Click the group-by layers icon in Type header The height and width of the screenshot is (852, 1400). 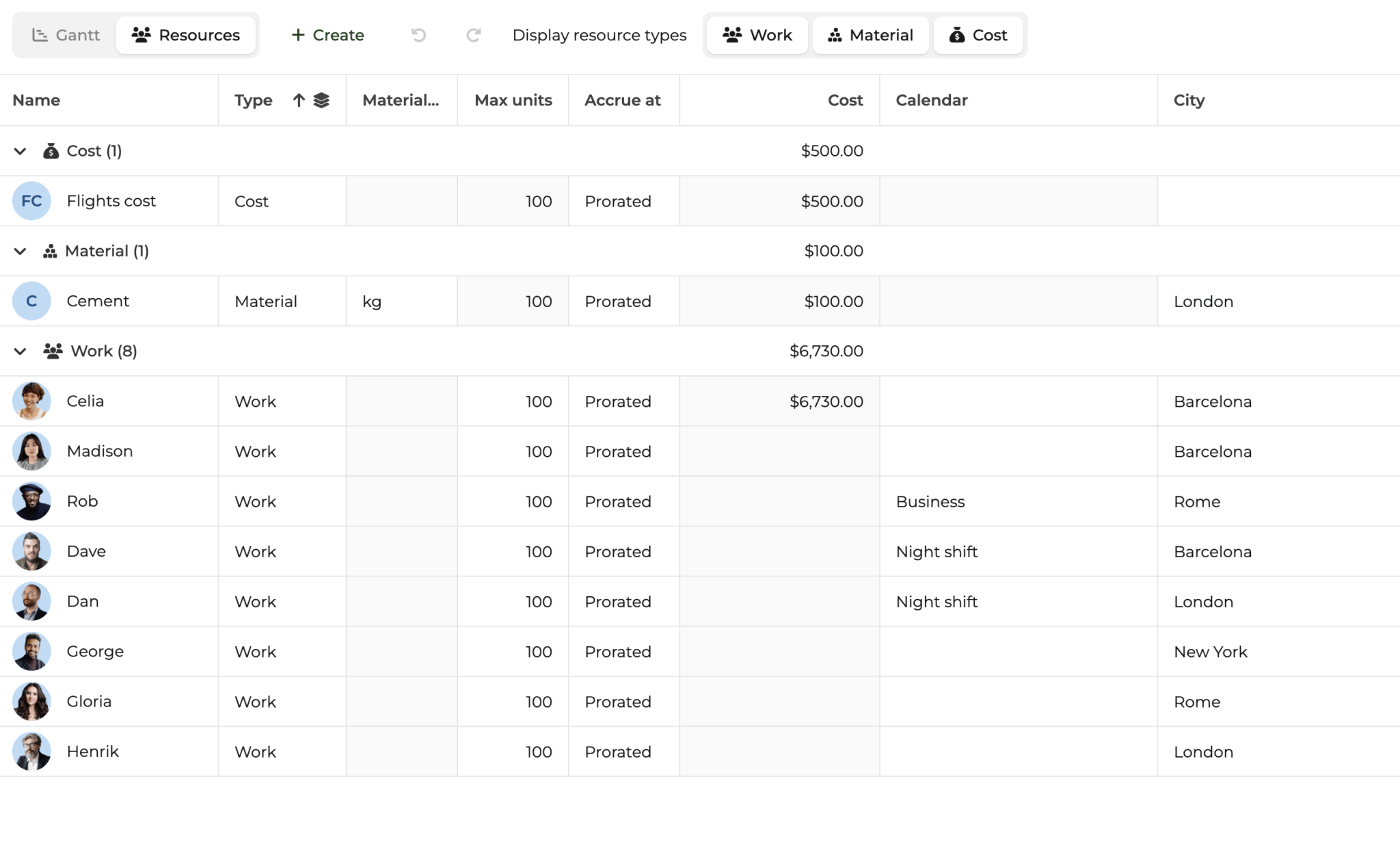[321, 101]
